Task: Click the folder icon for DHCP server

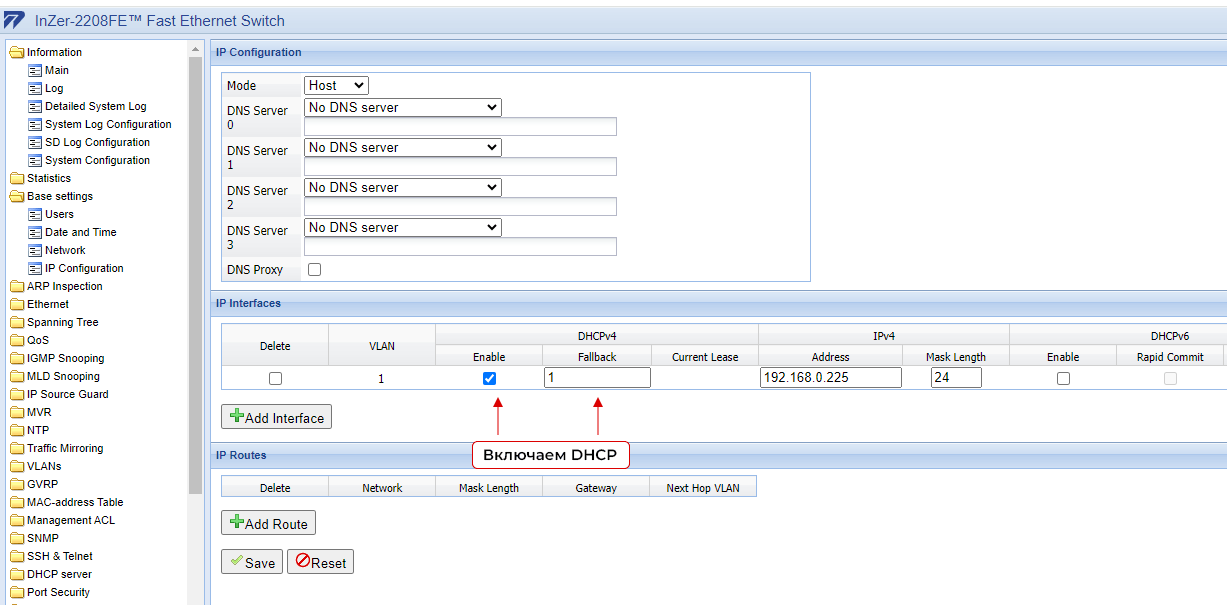Action: (16, 575)
